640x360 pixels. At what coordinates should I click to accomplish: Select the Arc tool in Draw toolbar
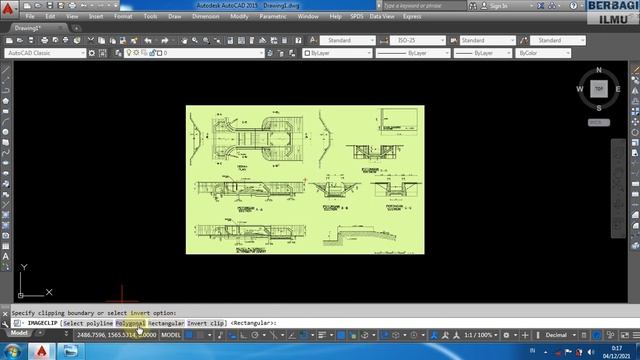pyautogui.click(x=6, y=122)
